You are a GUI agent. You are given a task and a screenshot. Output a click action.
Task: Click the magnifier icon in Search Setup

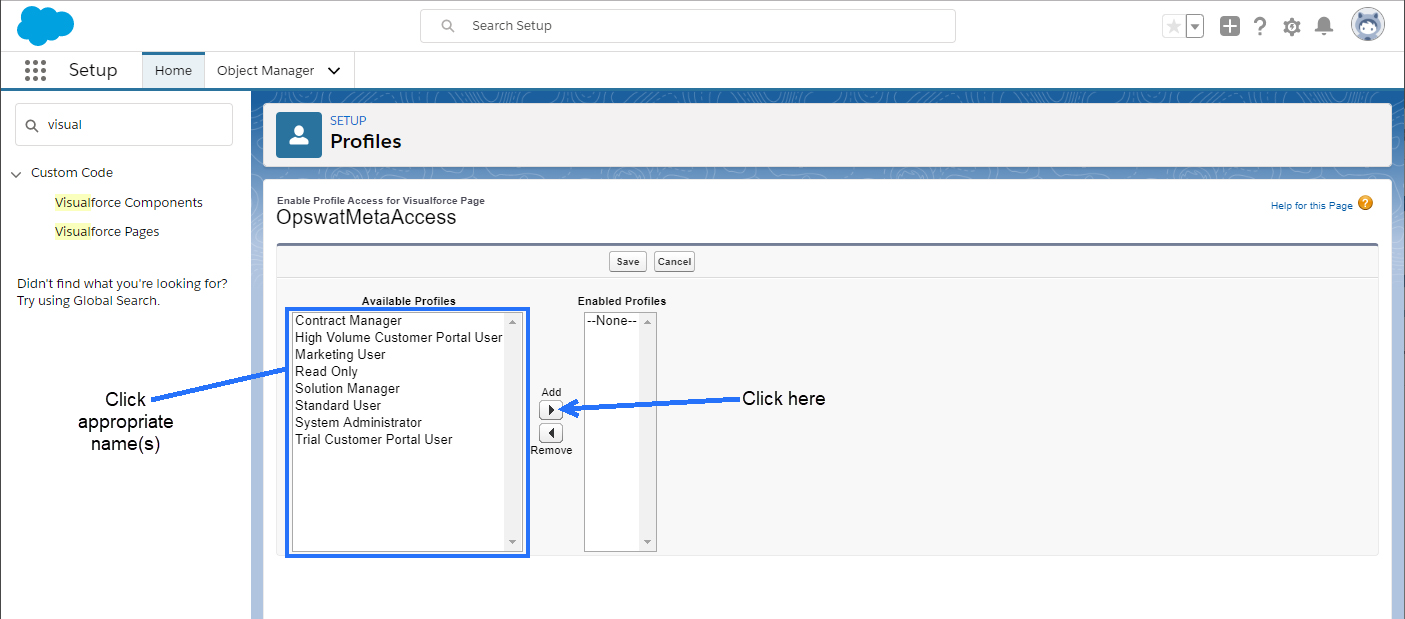tap(448, 26)
